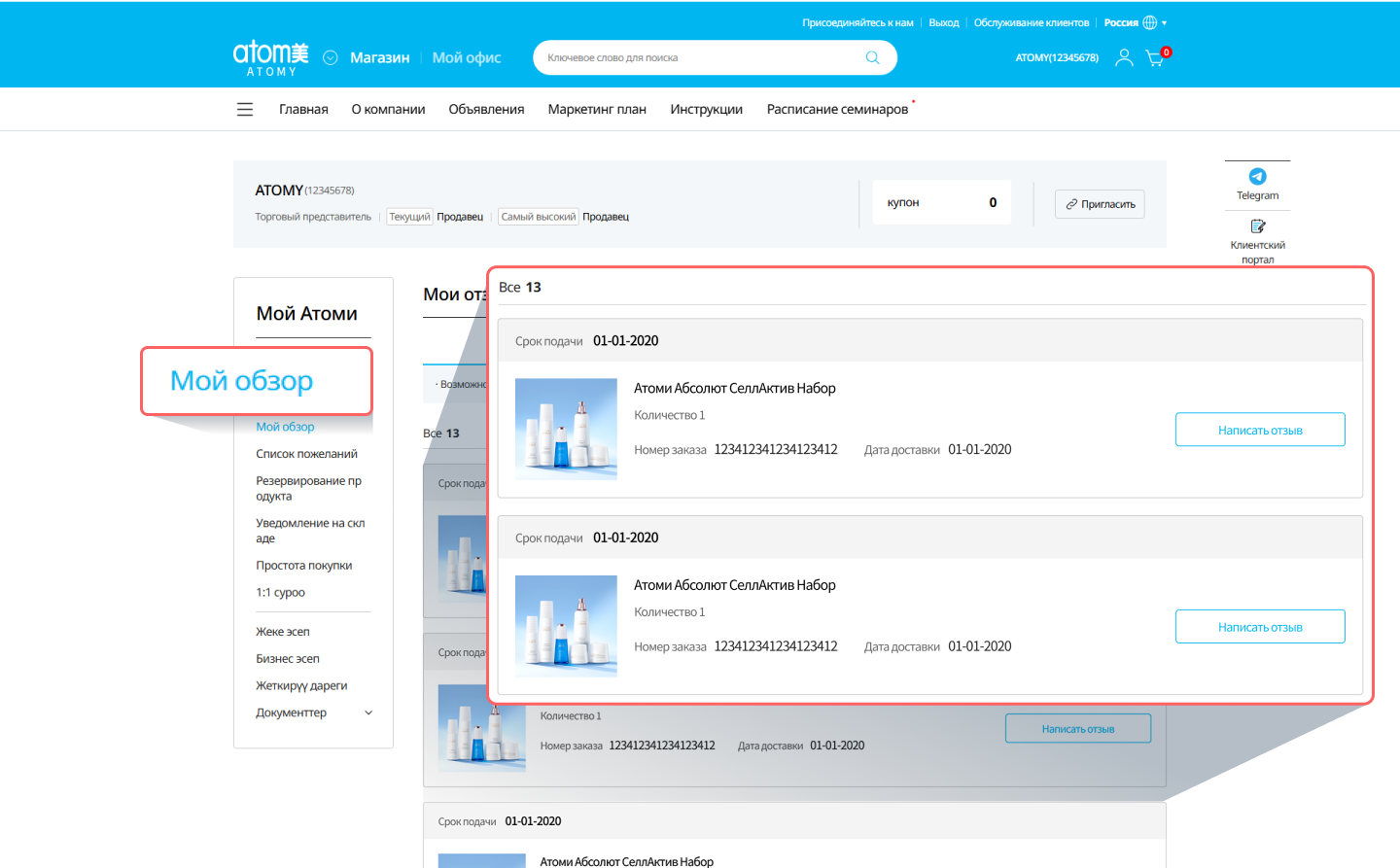Open Обслуживание клиентов link
The image size is (1400, 868).
coord(1032,22)
